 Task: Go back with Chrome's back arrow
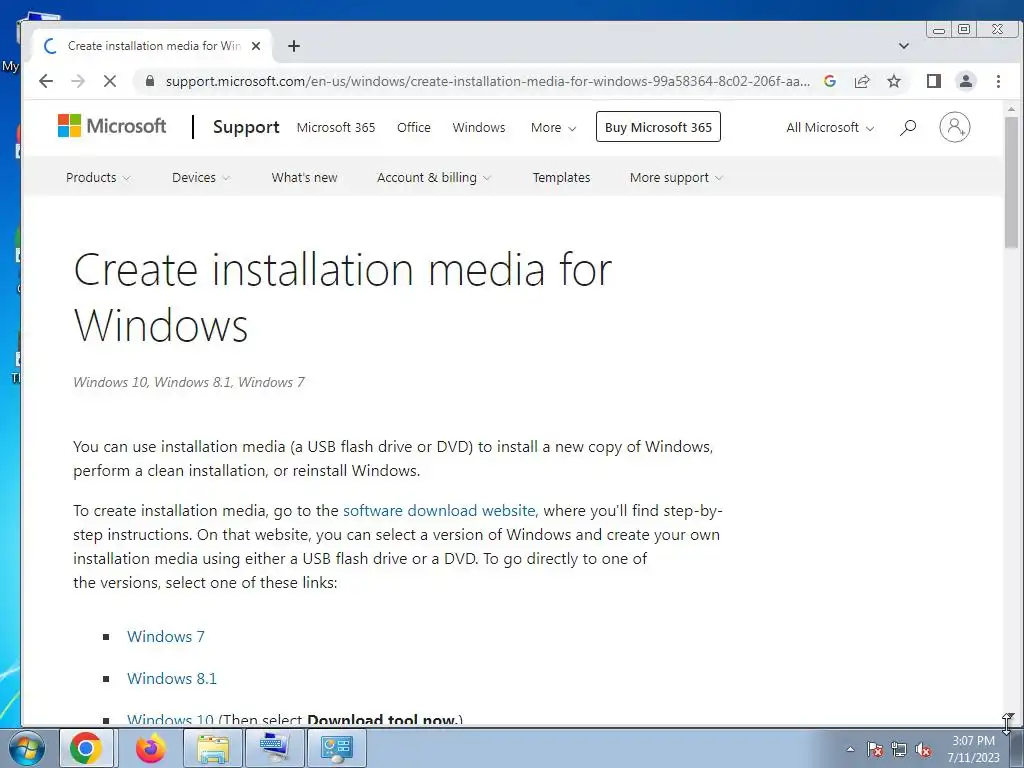click(46, 81)
